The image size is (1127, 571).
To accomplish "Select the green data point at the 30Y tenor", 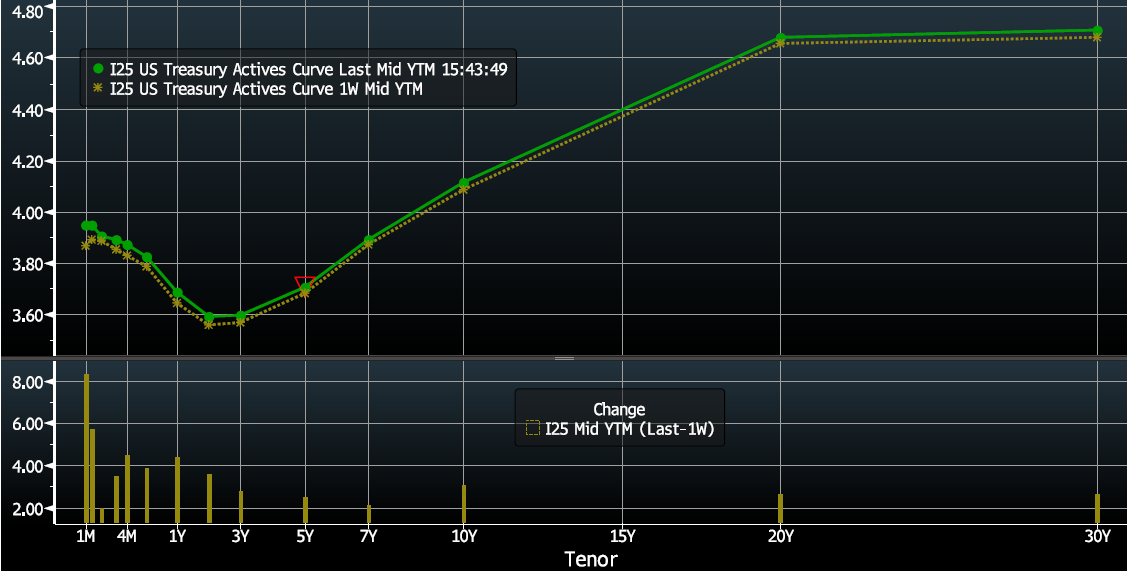I will (x=1098, y=31).
